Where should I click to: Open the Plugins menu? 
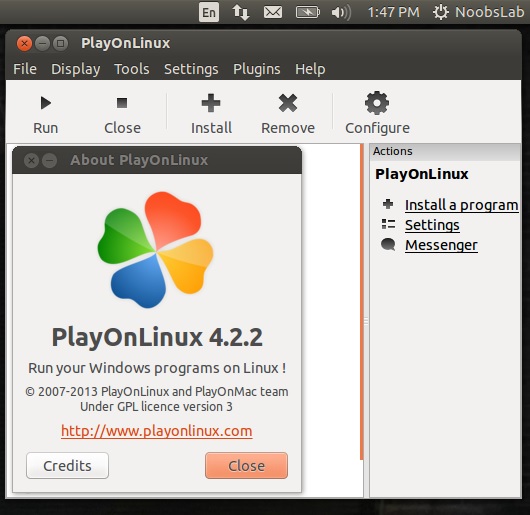pos(257,69)
